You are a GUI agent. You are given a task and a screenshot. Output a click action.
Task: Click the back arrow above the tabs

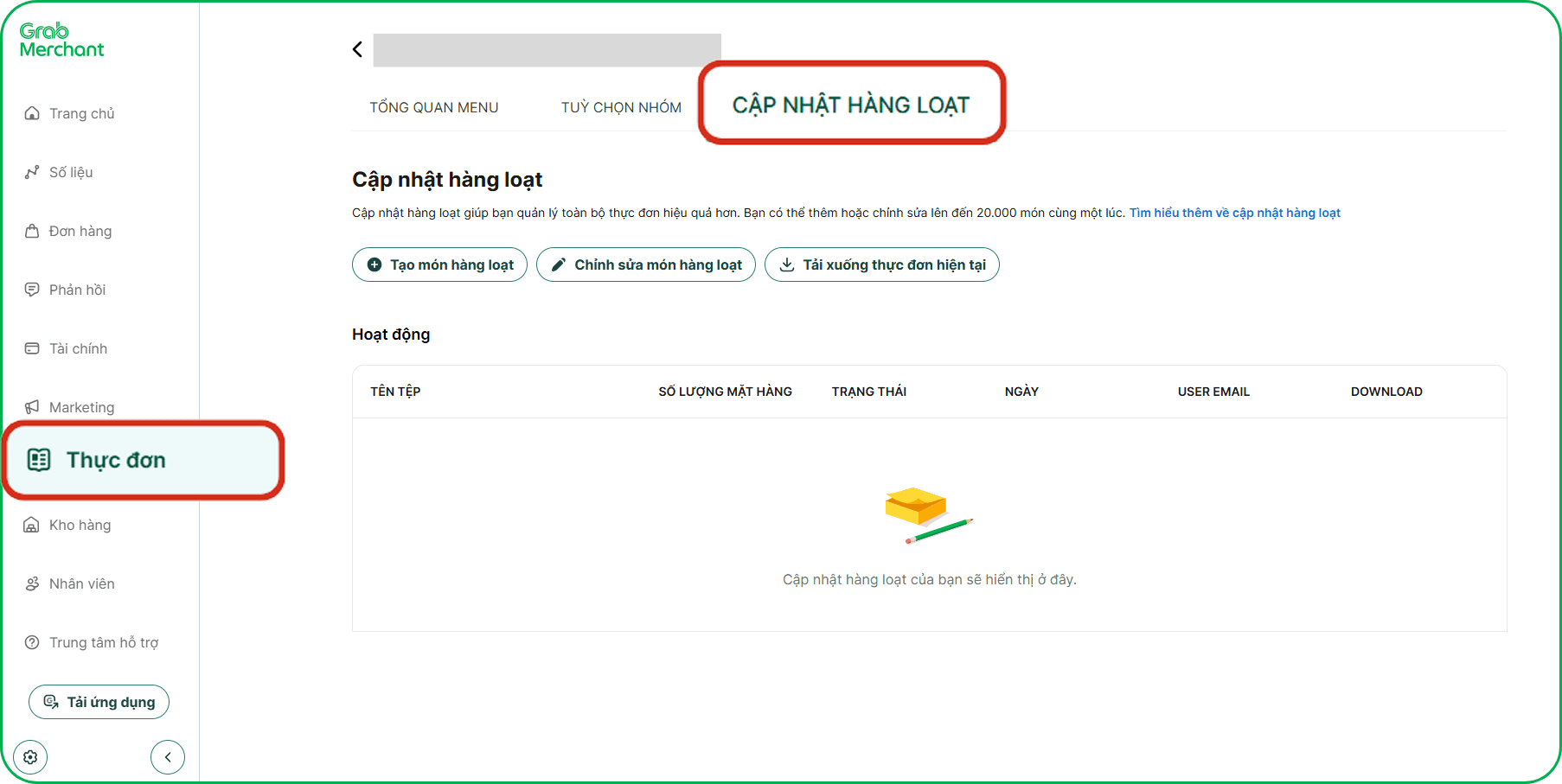[x=357, y=49]
